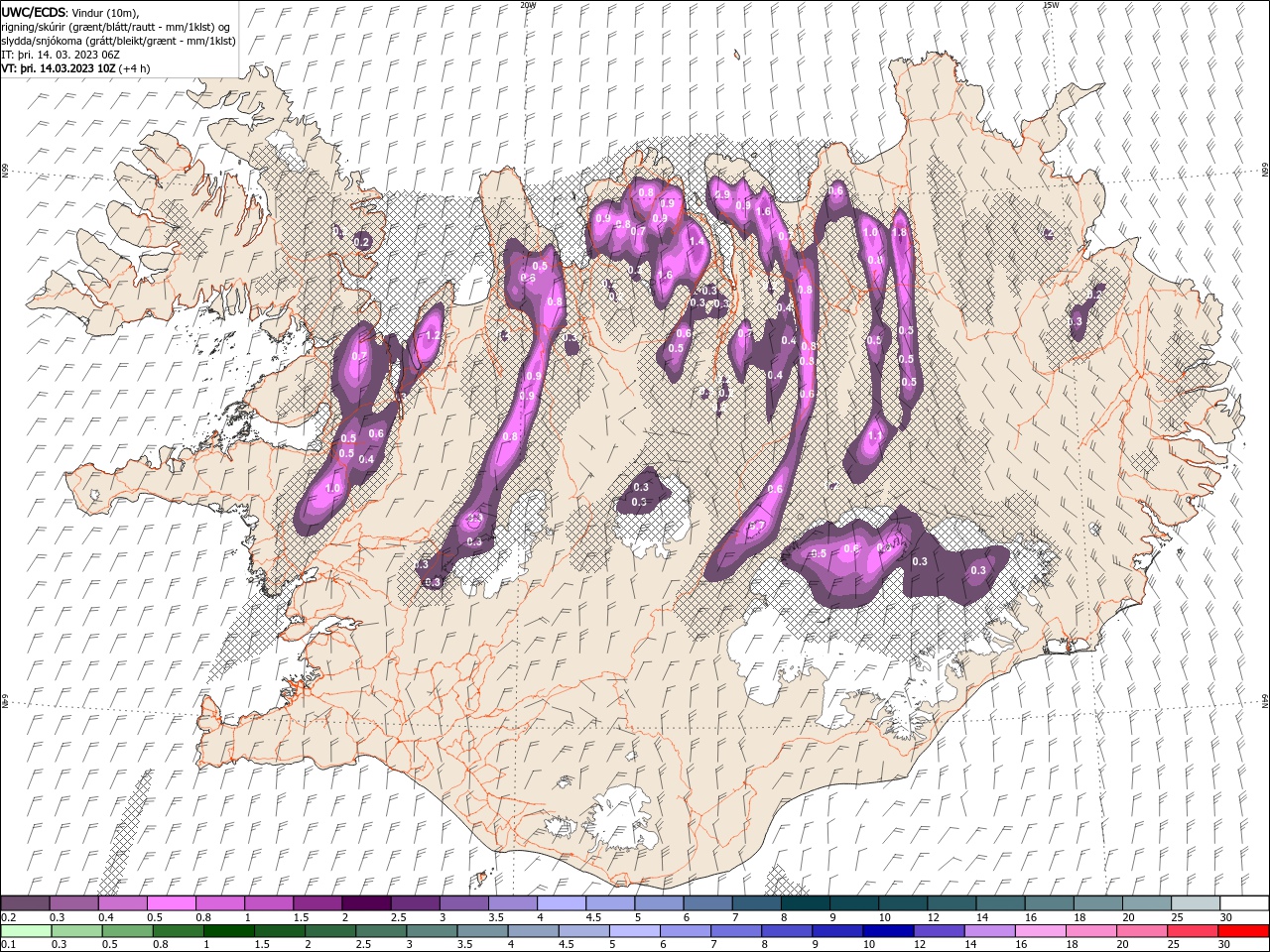Click the '20W' longitude label at top
This screenshot has height=952, width=1270.
pyautogui.click(x=528, y=5)
